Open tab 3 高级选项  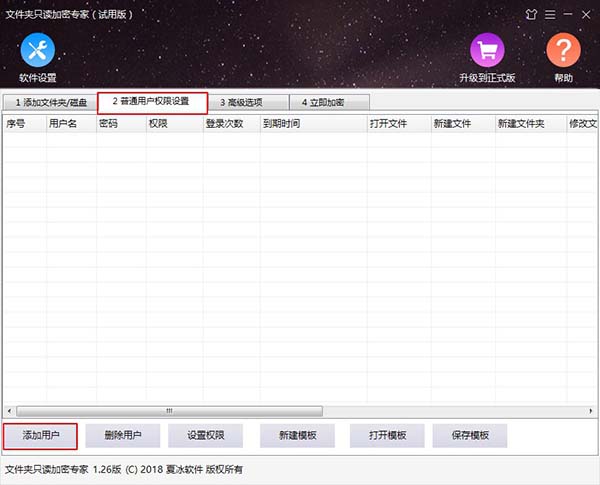(249, 103)
